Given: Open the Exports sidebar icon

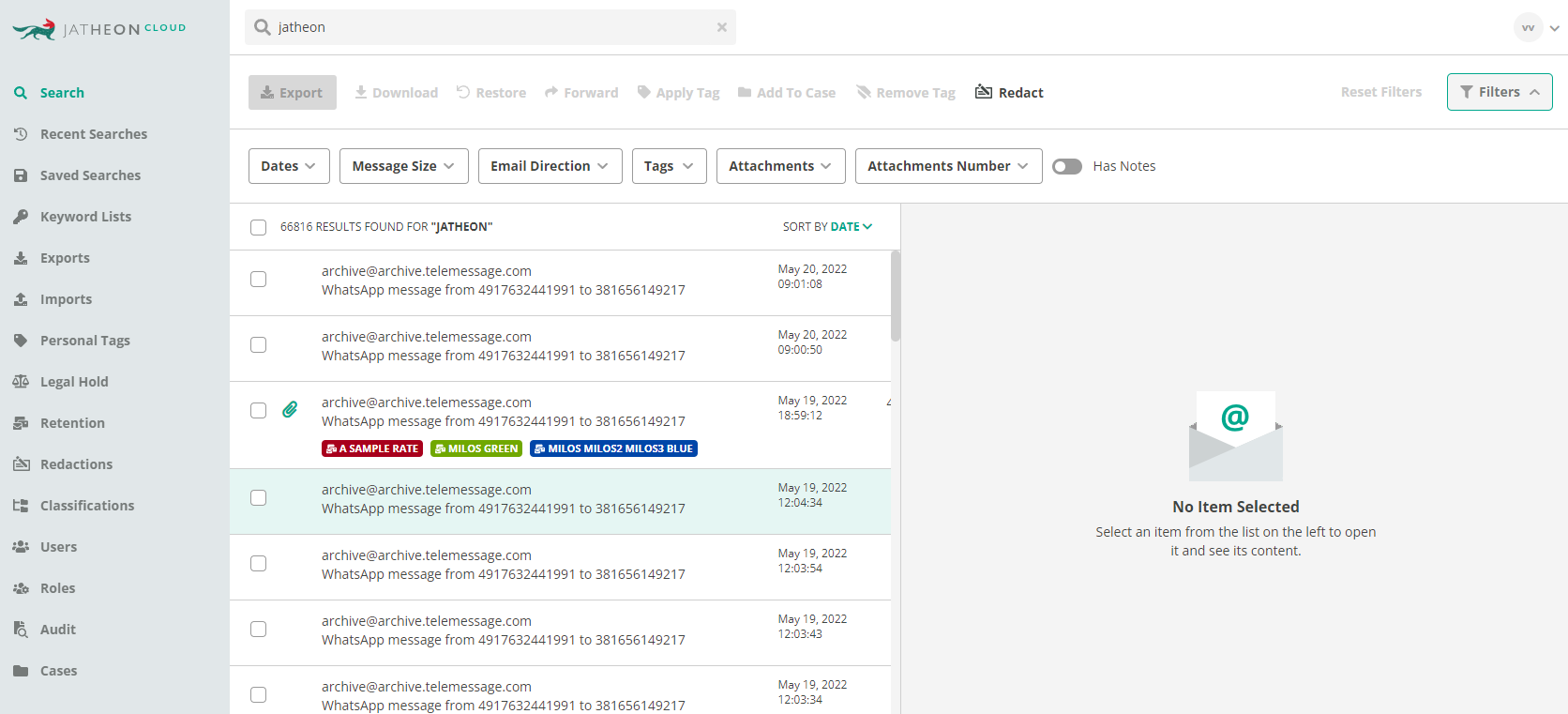Looking at the screenshot, I should coord(21,258).
